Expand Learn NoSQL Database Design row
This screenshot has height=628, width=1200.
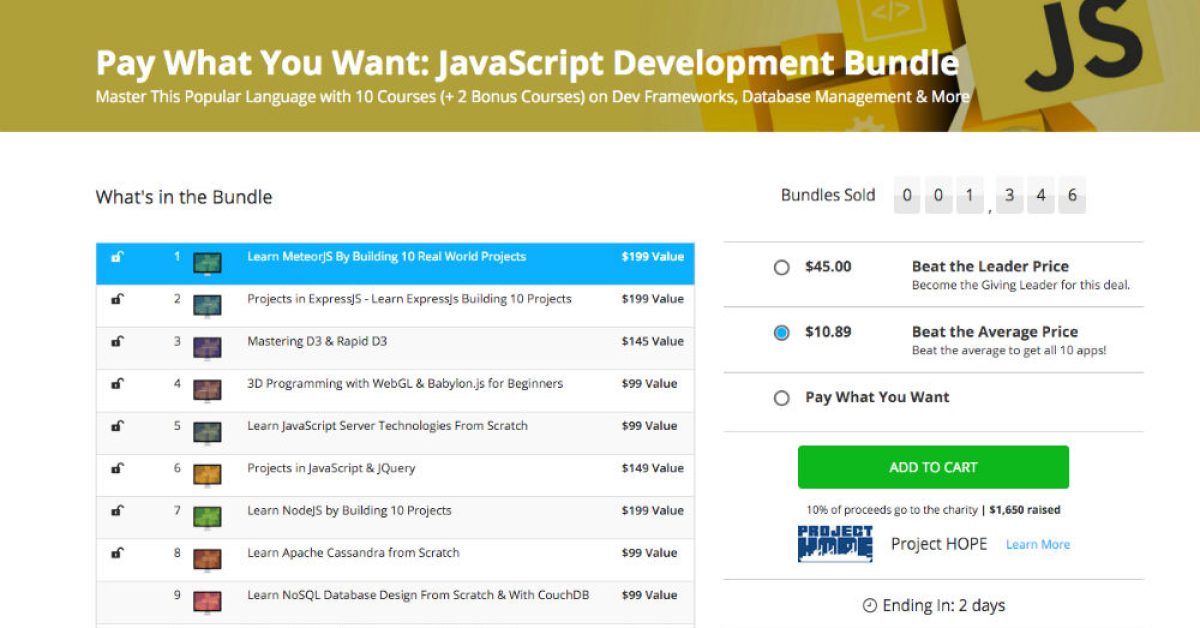tap(418, 595)
